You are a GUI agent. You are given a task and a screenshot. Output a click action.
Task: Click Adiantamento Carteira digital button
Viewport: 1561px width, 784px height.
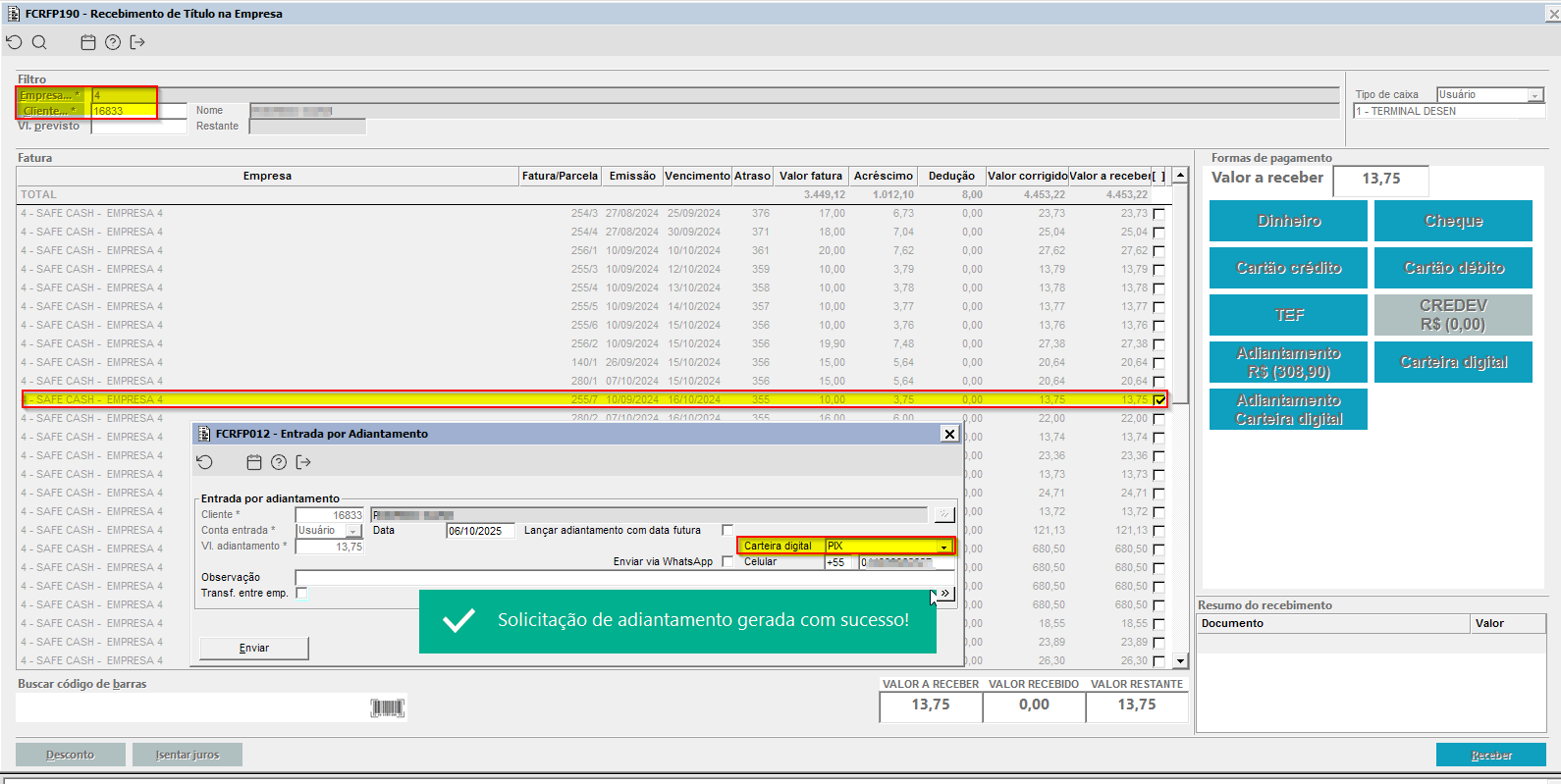[x=1288, y=409]
